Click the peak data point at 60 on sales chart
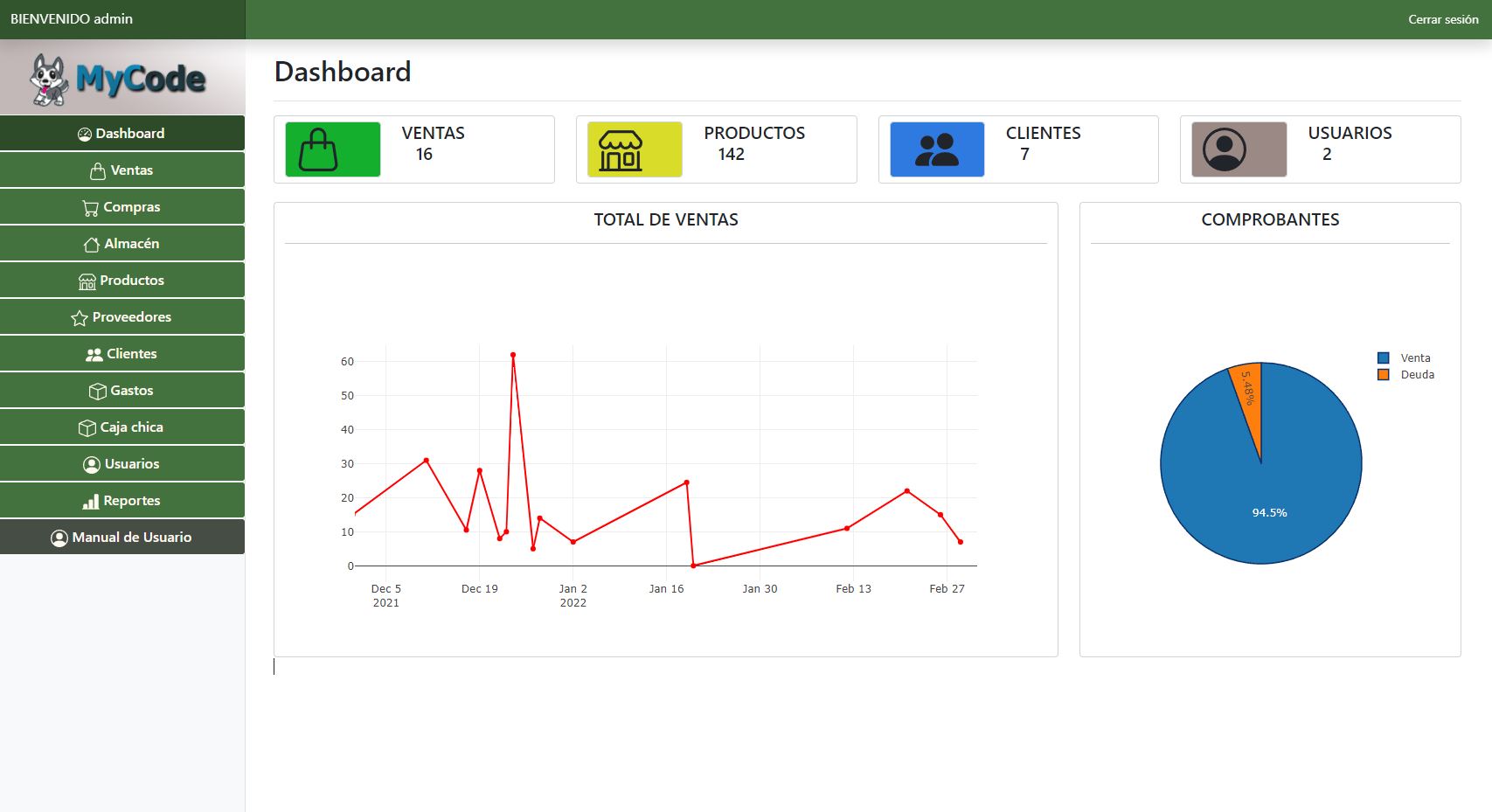 [x=513, y=355]
